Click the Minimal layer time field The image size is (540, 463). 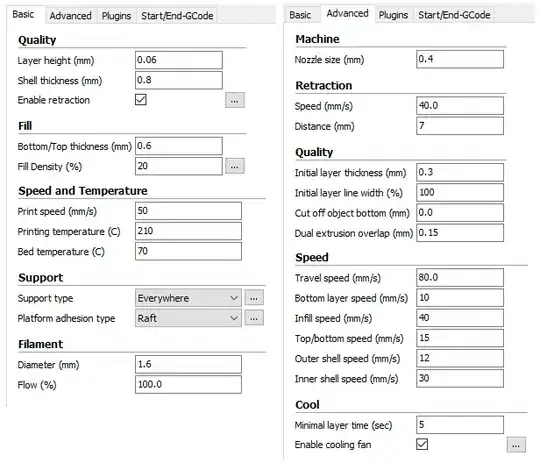point(460,425)
